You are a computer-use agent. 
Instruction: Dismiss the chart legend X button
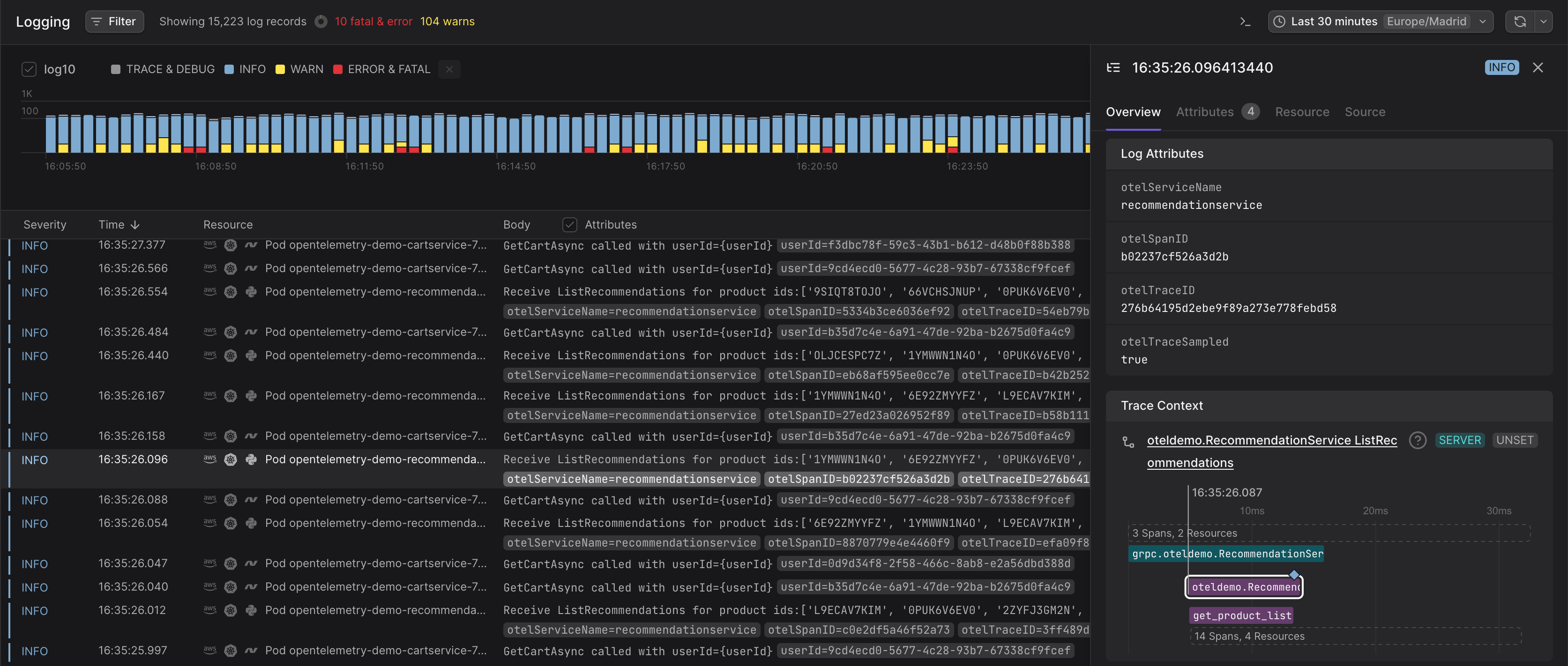(x=449, y=69)
